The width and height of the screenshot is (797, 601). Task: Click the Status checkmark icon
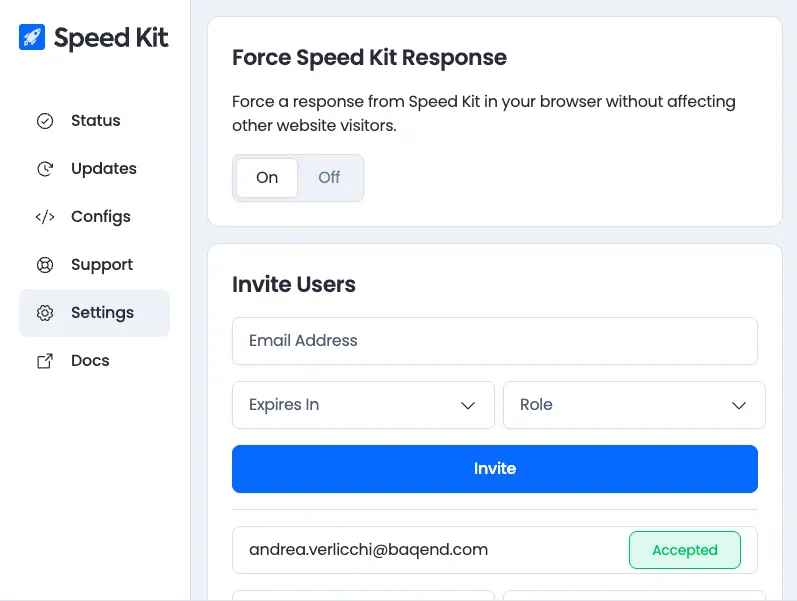tap(45, 121)
